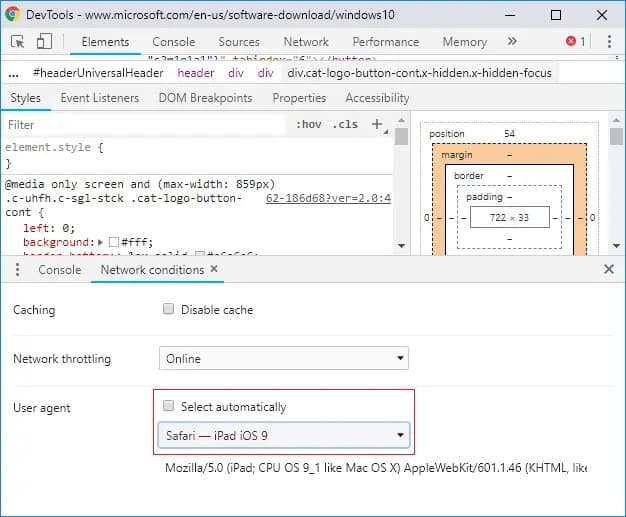This screenshot has width=626, height=517.
Task: Close the bottom drawer panel
Action: coord(609,269)
